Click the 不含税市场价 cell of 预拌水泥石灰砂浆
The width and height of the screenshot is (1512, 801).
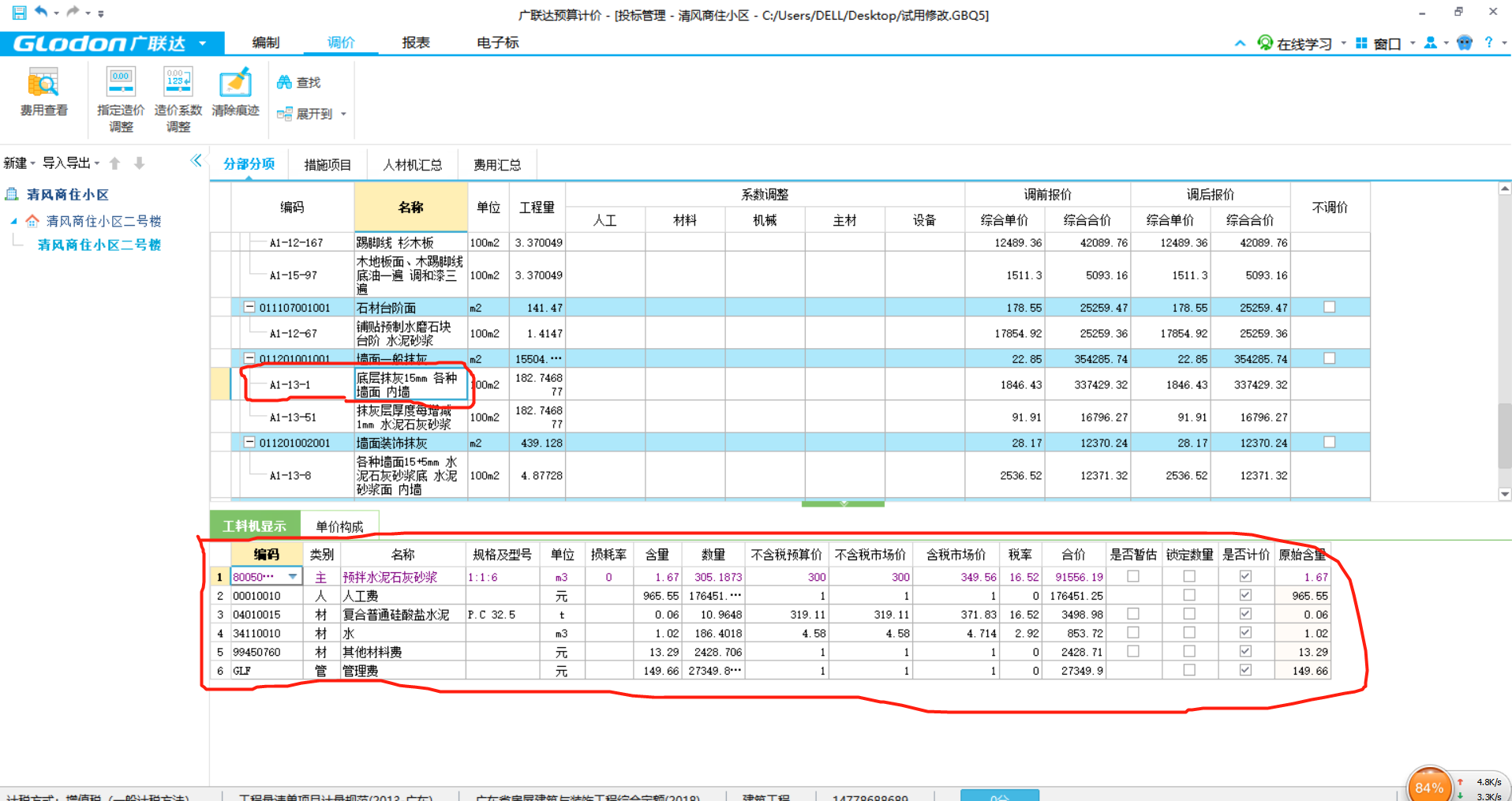coord(870,577)
